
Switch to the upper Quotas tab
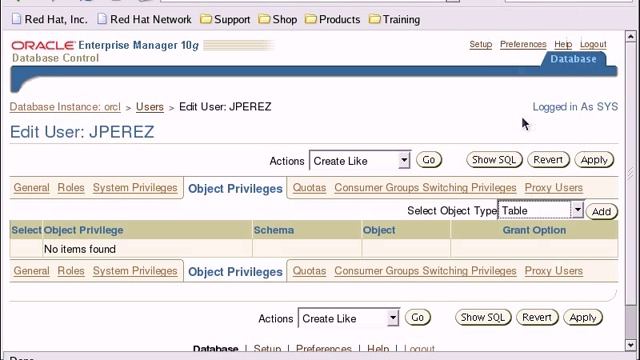click(309, 188)
